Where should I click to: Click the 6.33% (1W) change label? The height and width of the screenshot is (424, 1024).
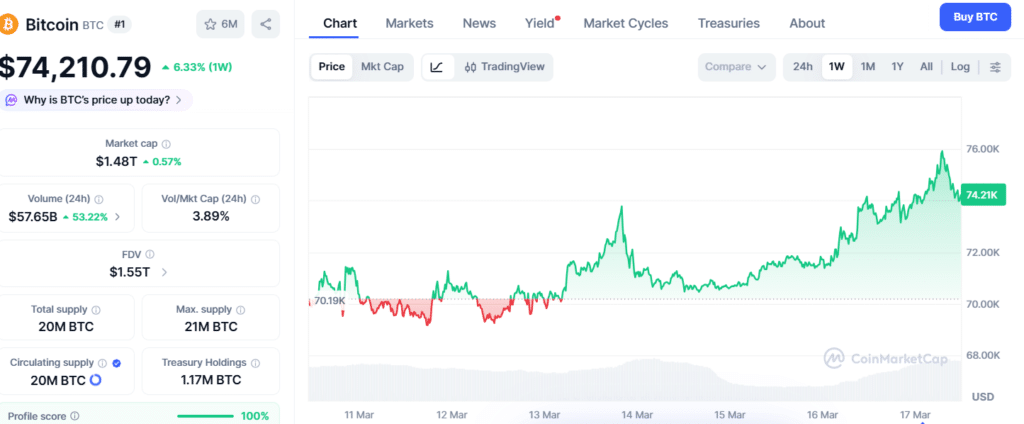click(x=197, y=67)
